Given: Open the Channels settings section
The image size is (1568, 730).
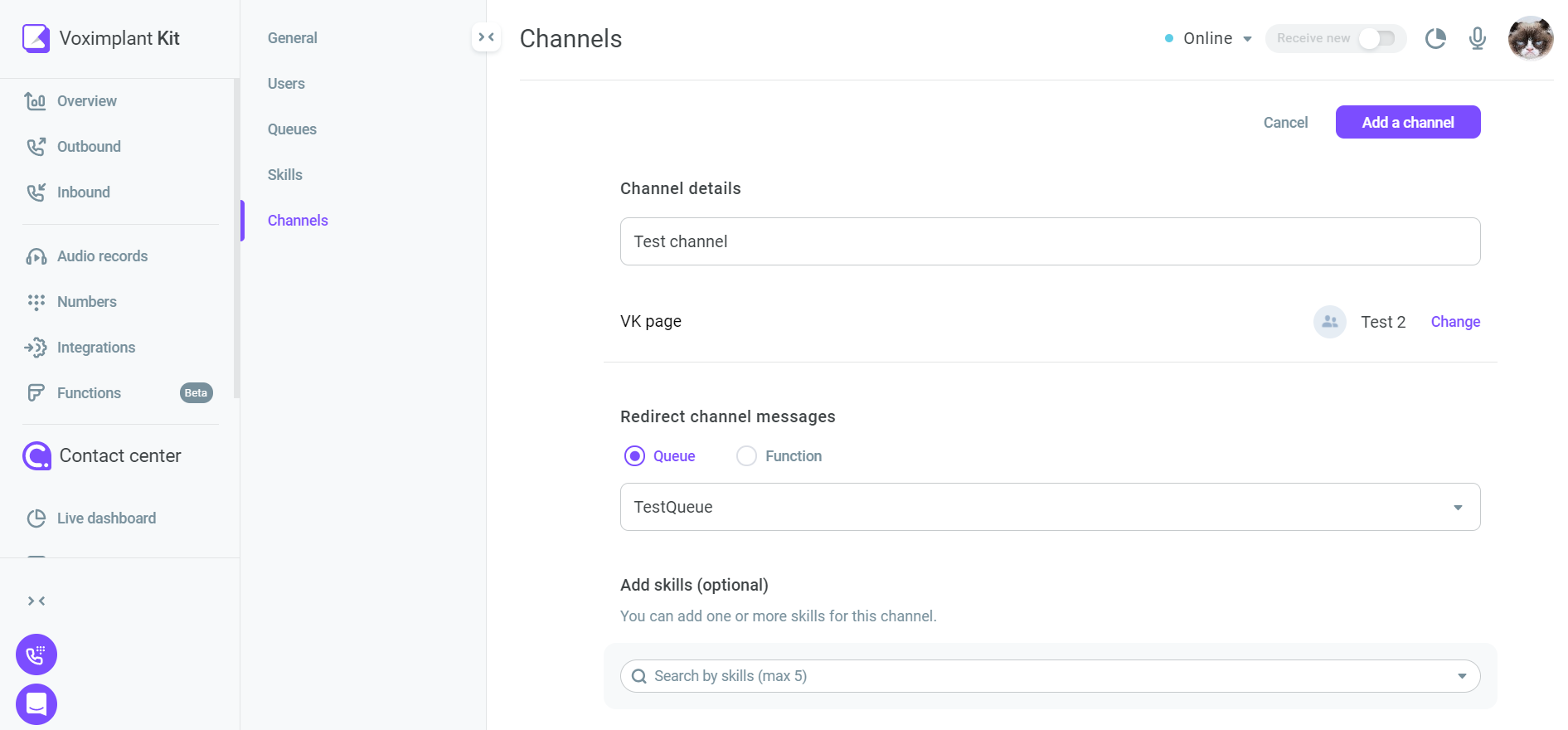Looking at the screenshot, I should [x=298, y=221].
